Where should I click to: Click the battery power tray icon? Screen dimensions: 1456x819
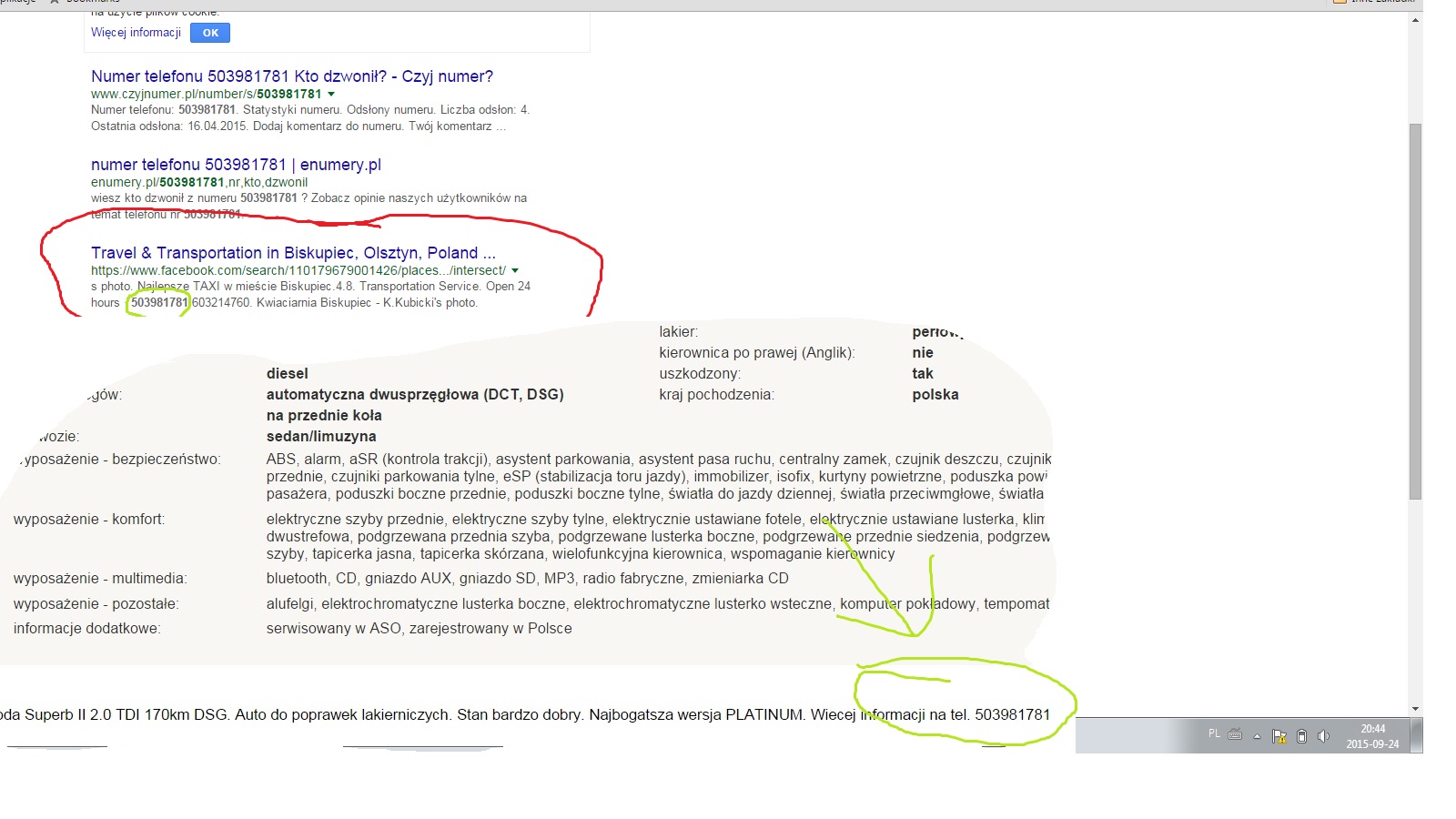(x=1301, y=736)
